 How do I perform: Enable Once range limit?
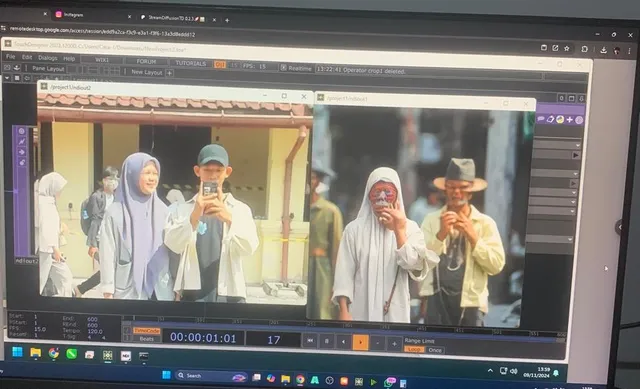pos(435,350)
